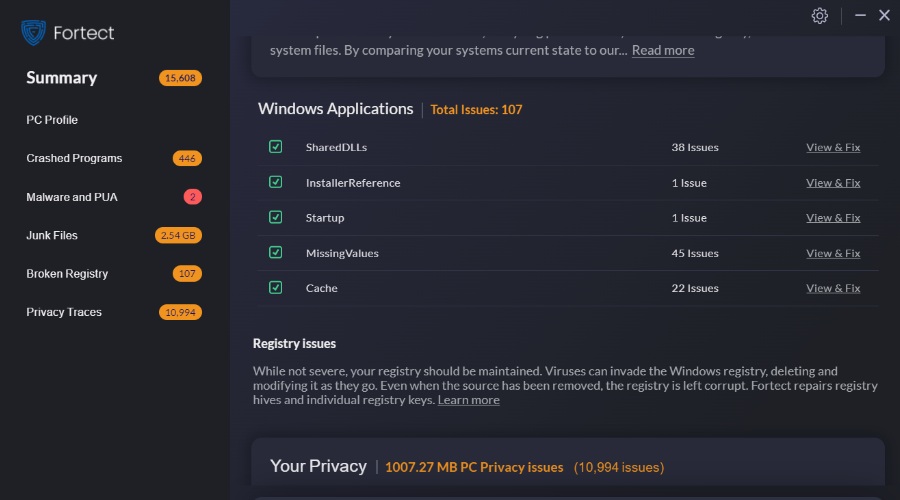This screenshot has width=900, height=500.
Task: Go to PC Profile
Action: tap(52, 120)
